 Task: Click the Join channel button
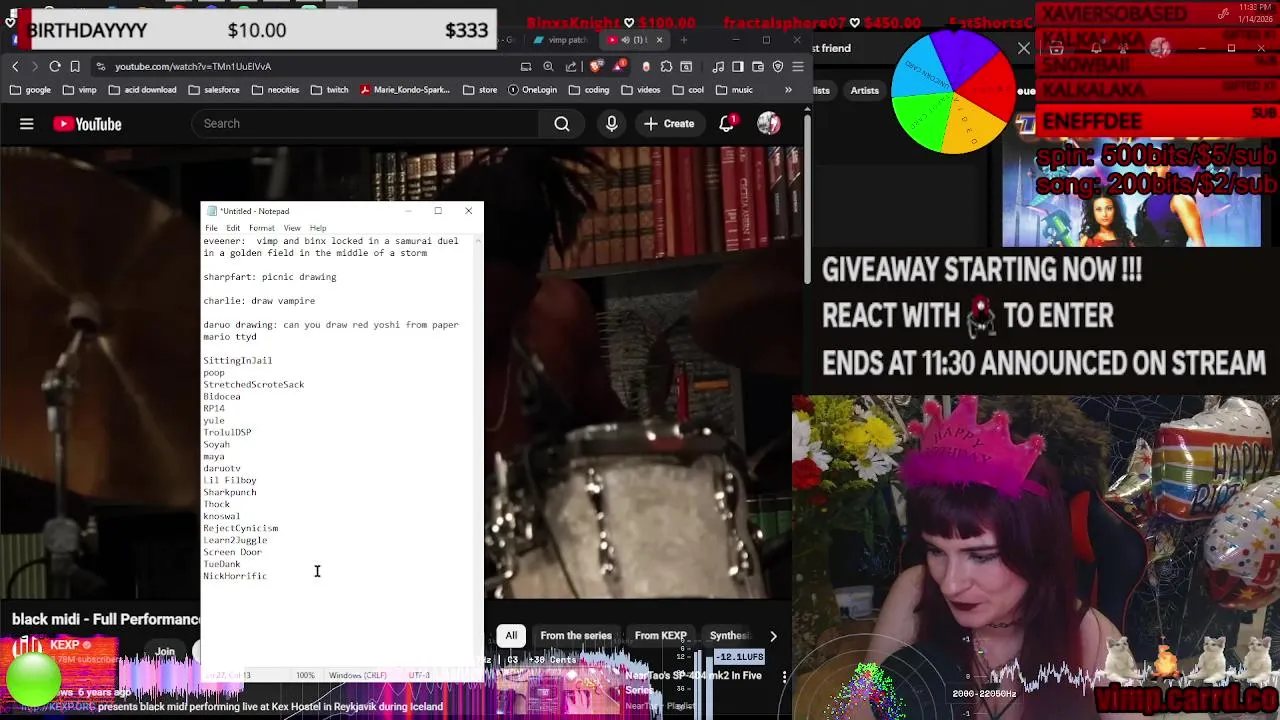(x=165, y=652)
